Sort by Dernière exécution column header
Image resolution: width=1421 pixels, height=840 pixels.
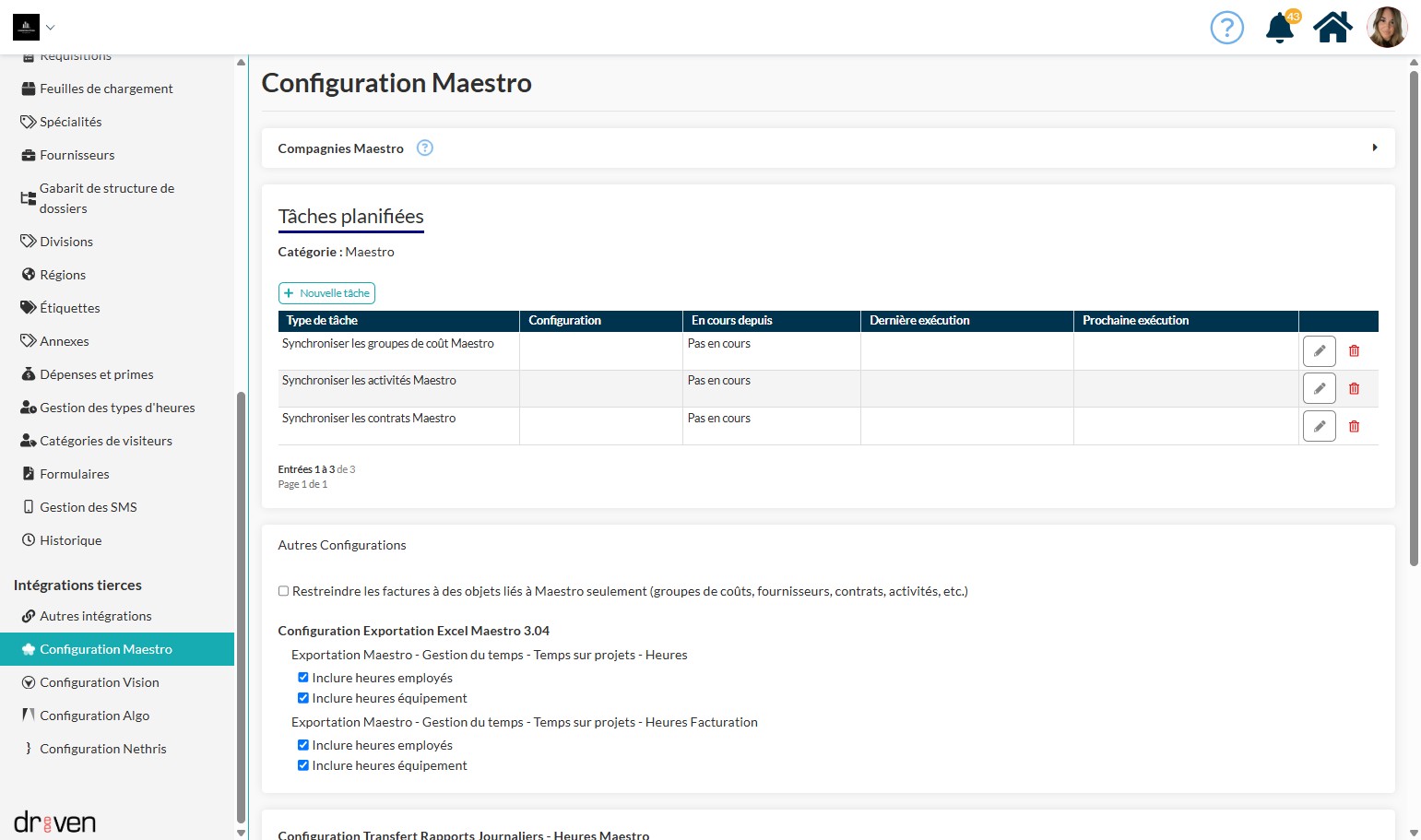point(967,320)
